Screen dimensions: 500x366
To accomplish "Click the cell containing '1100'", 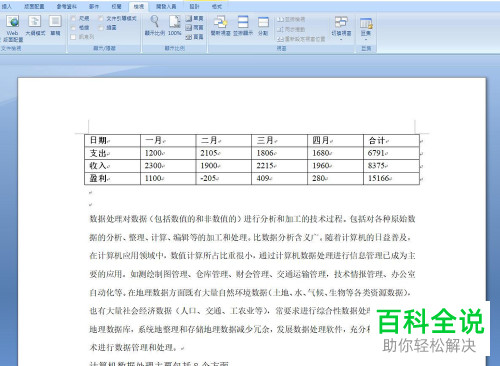I will [x=168, y=178].
